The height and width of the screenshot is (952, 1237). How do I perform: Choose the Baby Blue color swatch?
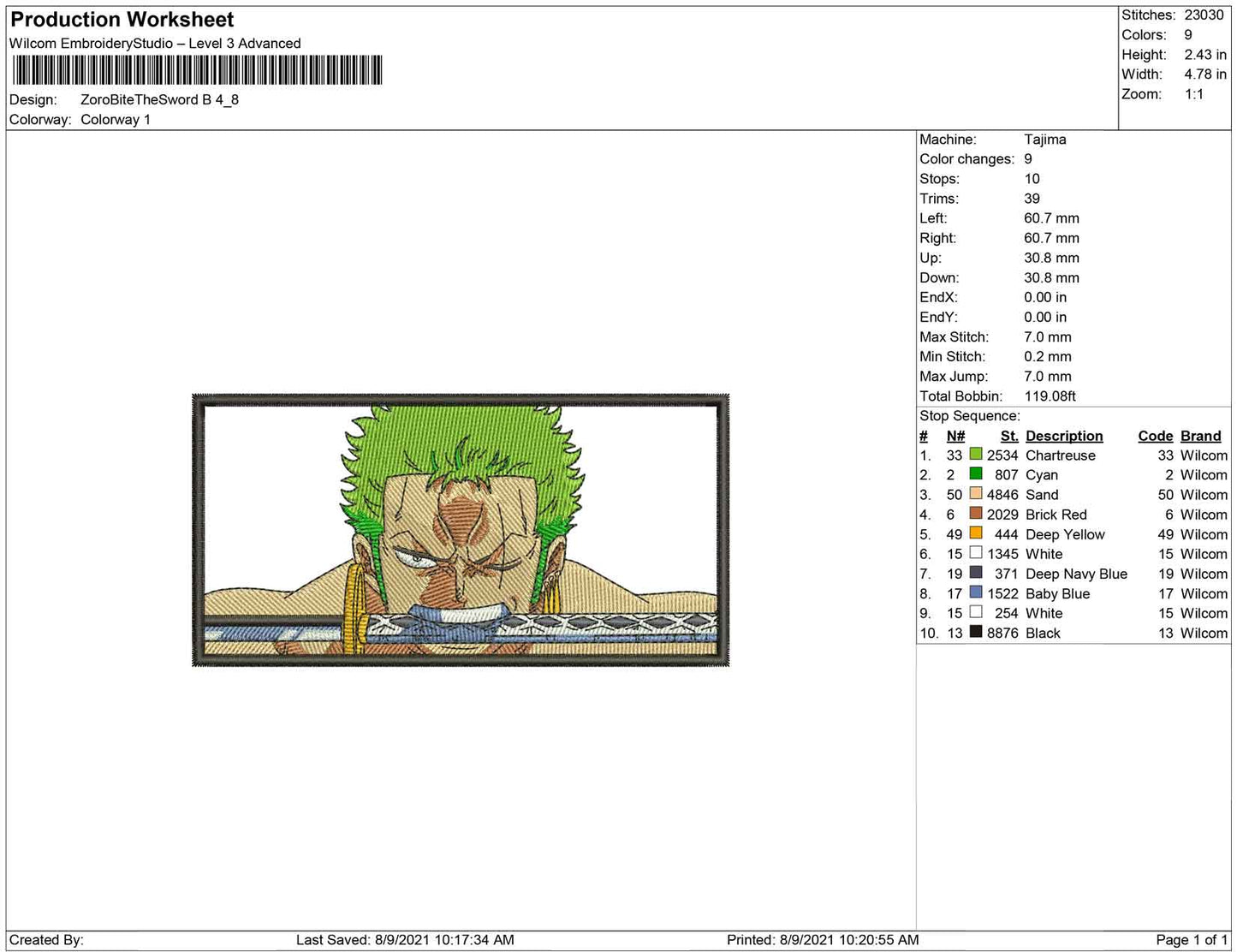coord(976,592)
